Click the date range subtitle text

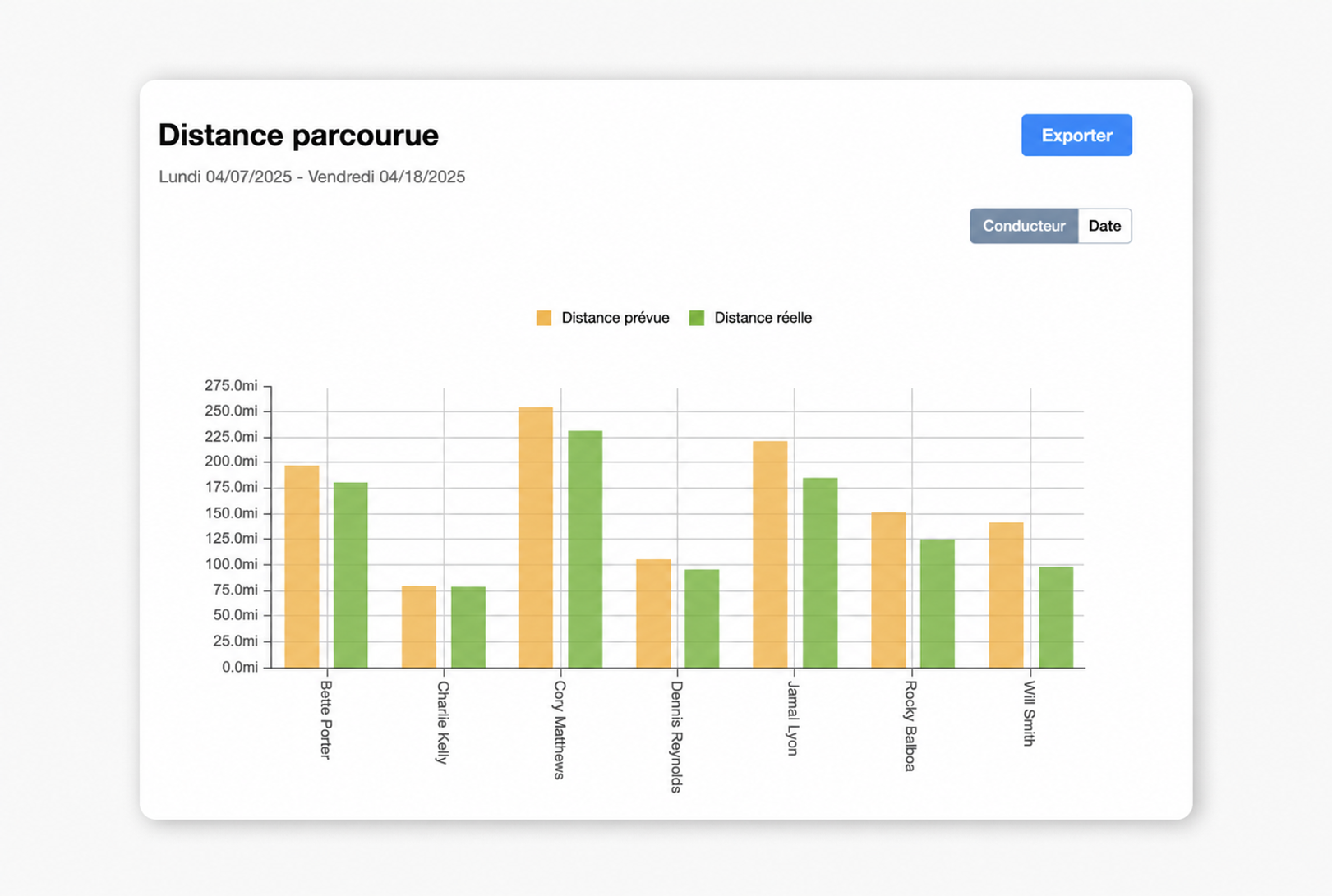click(311, 177)
